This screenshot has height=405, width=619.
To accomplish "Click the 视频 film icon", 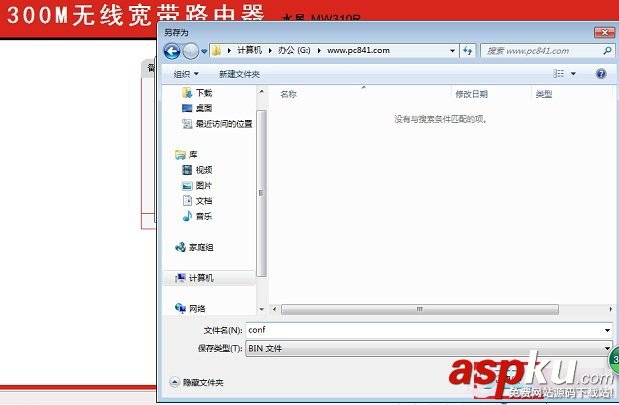I will pos(187,170).
